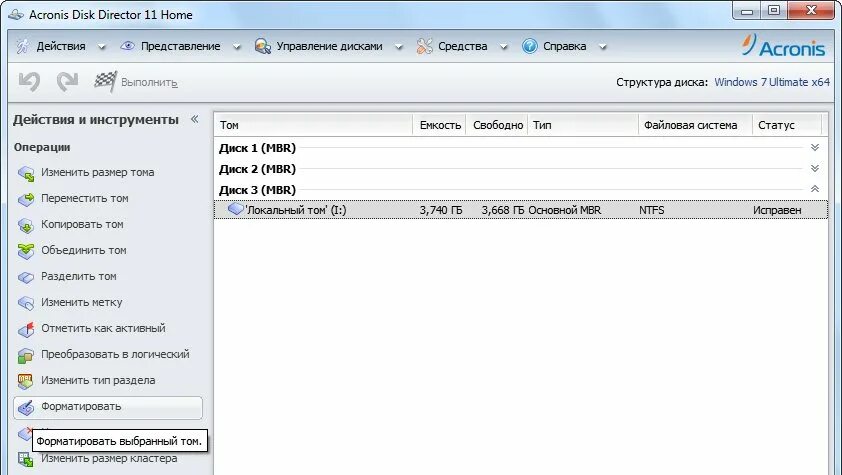Click the NTFS file system cell
Screen dimensions: 842x475
(652, 210)
